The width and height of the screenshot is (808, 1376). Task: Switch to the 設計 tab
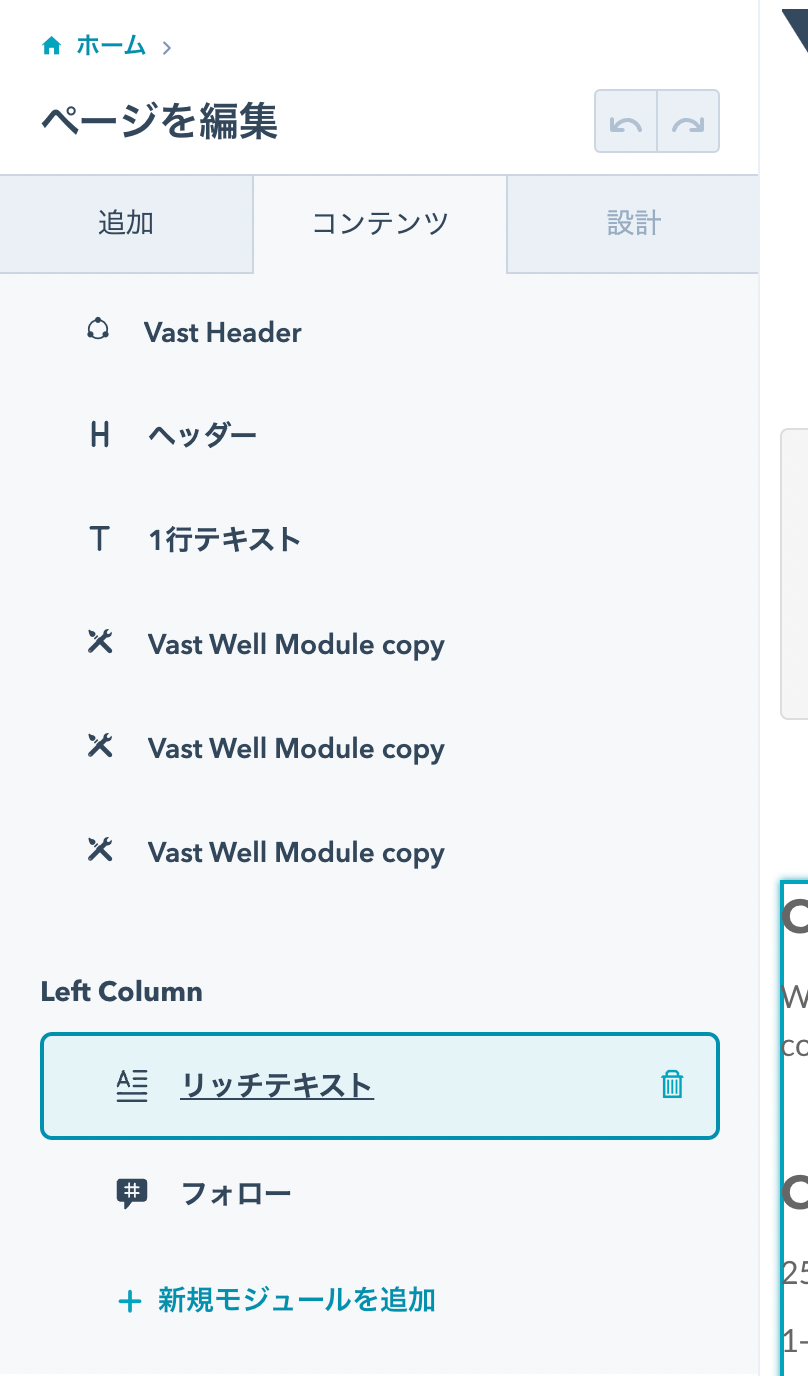pos(634,223)
